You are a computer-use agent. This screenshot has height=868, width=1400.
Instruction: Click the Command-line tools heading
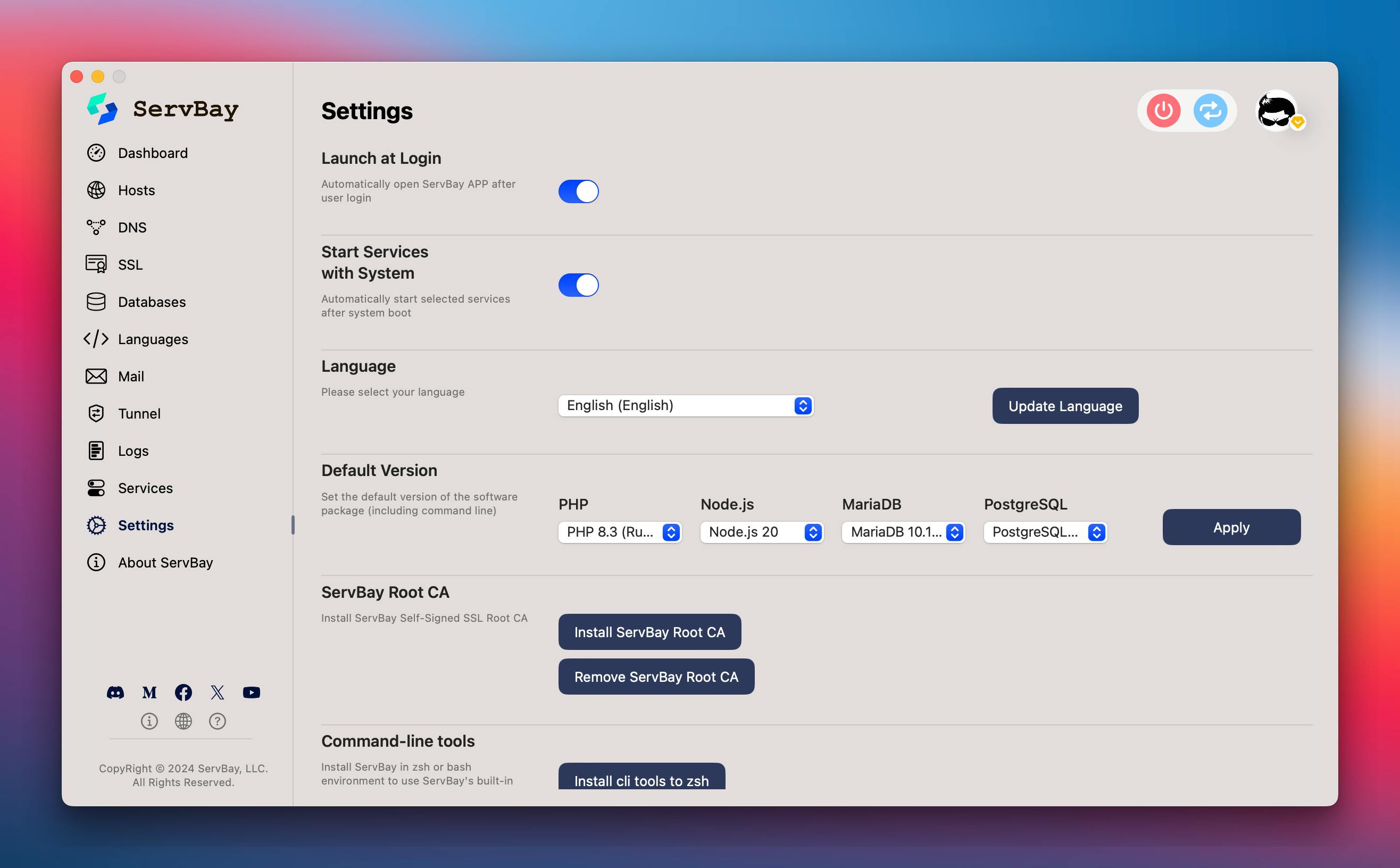398,741
